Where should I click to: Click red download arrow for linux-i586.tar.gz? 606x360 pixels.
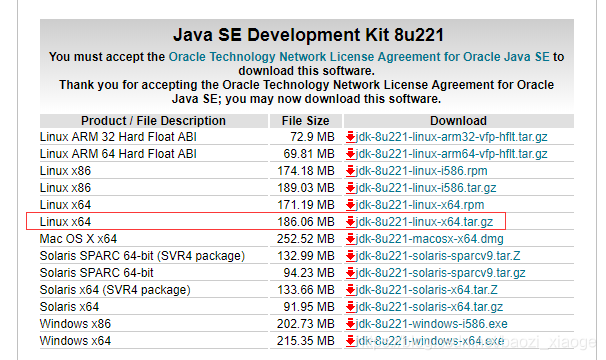click(351, 188)
